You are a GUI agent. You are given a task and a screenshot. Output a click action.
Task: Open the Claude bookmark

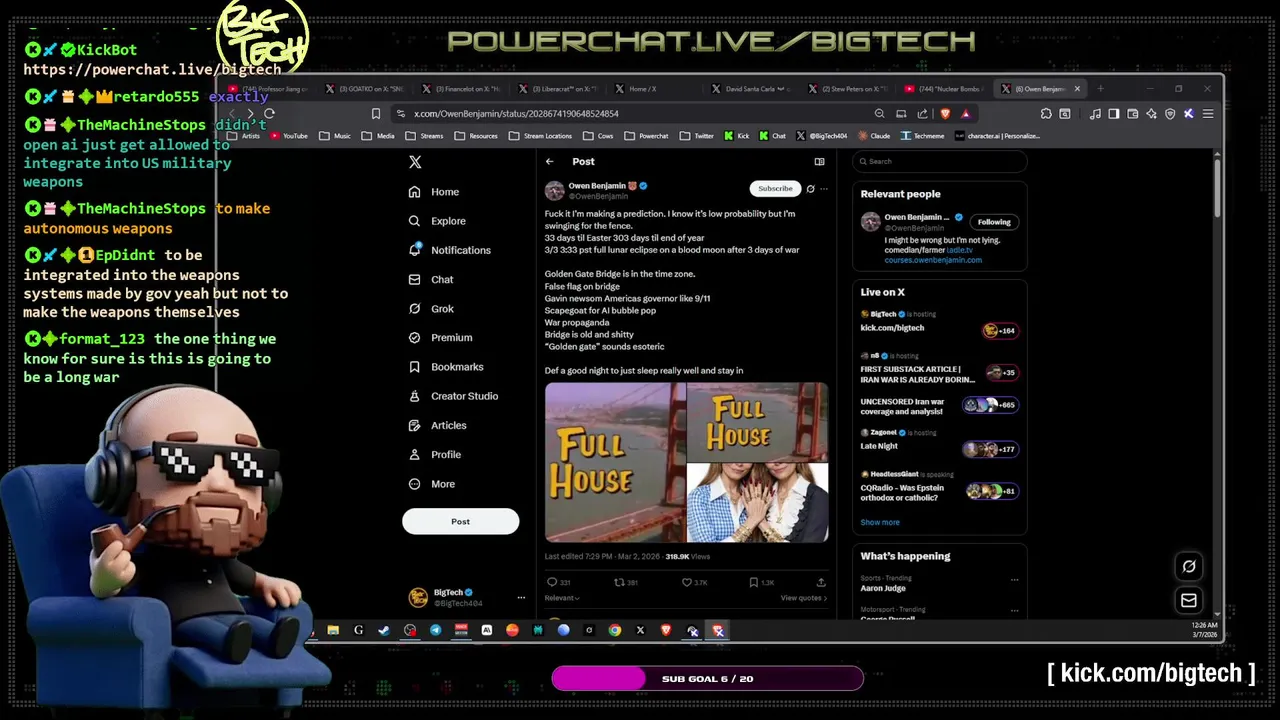click(x=874, y=136)
